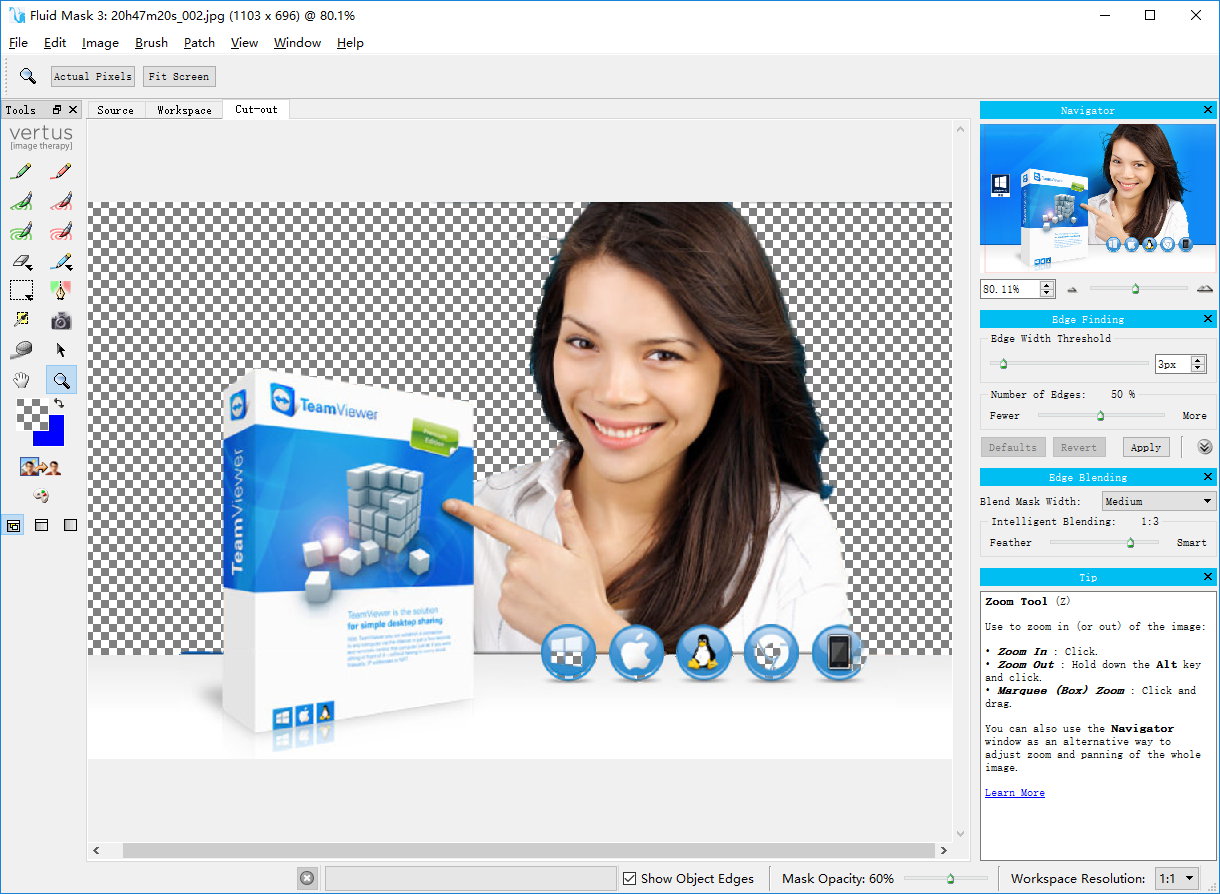This screenshot has width=1220, height=894.
Task: Pick the Eraser tool in Tools panel
Action: (x=21, y=262)
